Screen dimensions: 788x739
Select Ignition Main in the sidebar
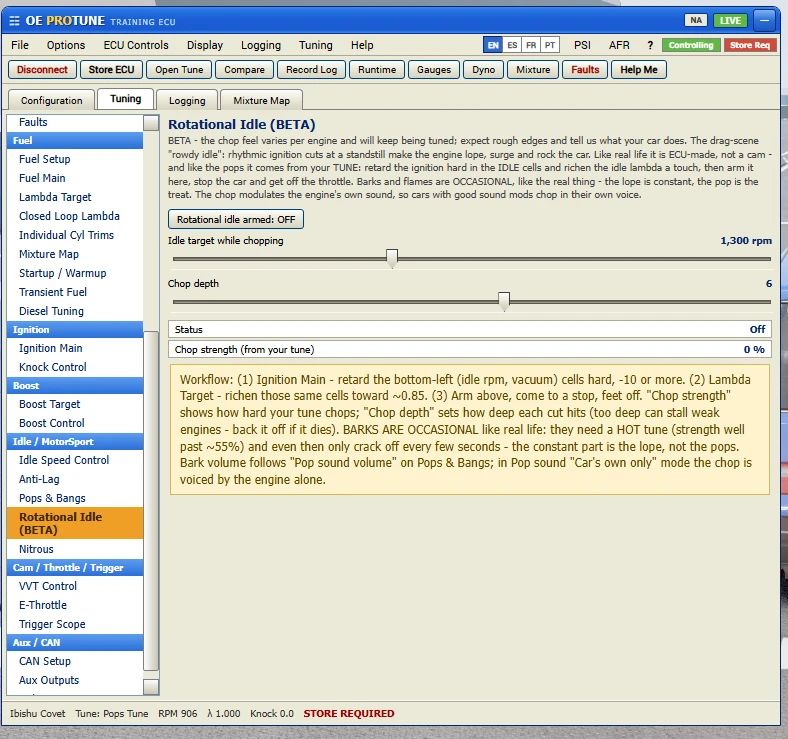click(x=75, y=348)
